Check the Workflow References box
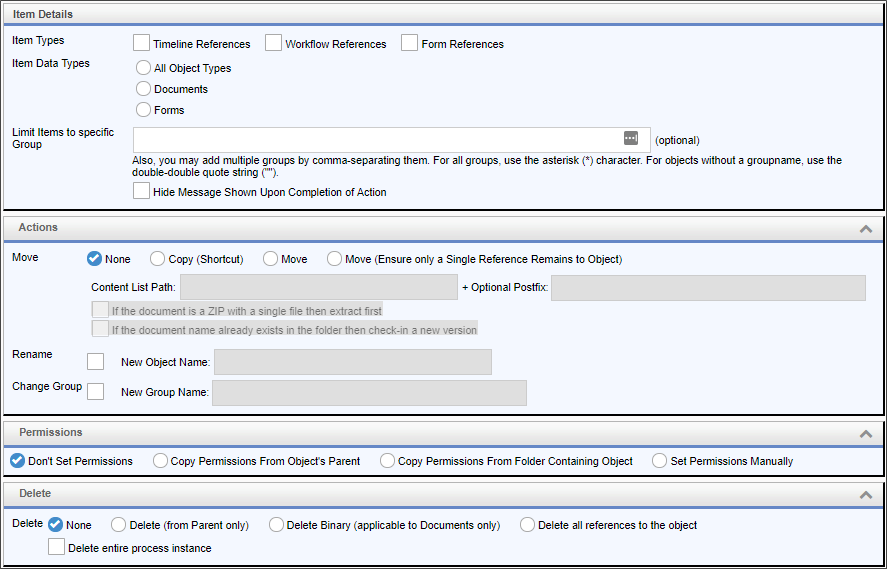 click(274, 43)
